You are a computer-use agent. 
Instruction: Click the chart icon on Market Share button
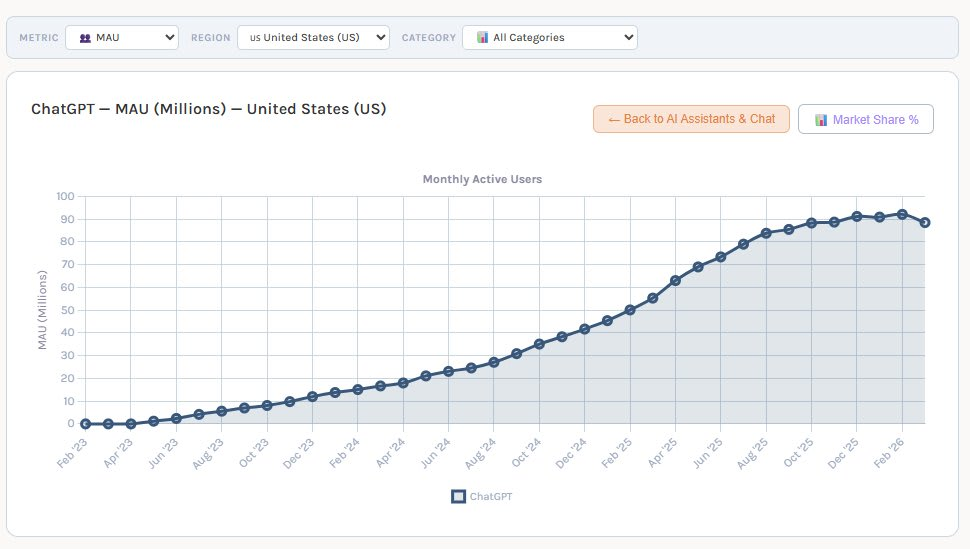821,120
